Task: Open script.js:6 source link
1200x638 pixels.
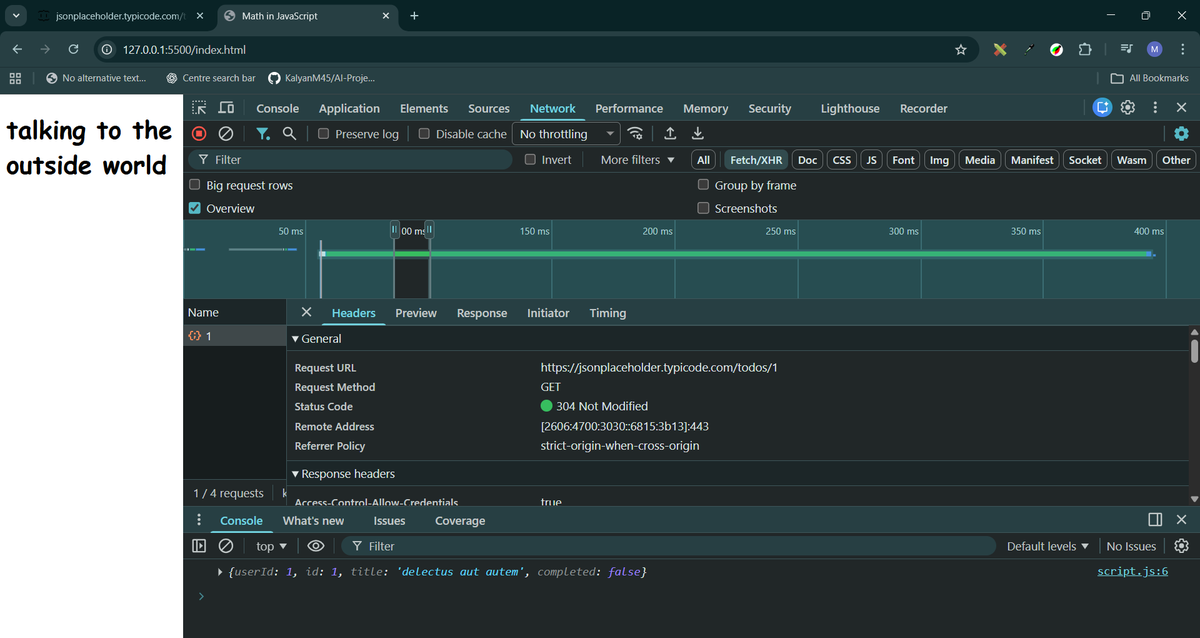Action: 1133,571
